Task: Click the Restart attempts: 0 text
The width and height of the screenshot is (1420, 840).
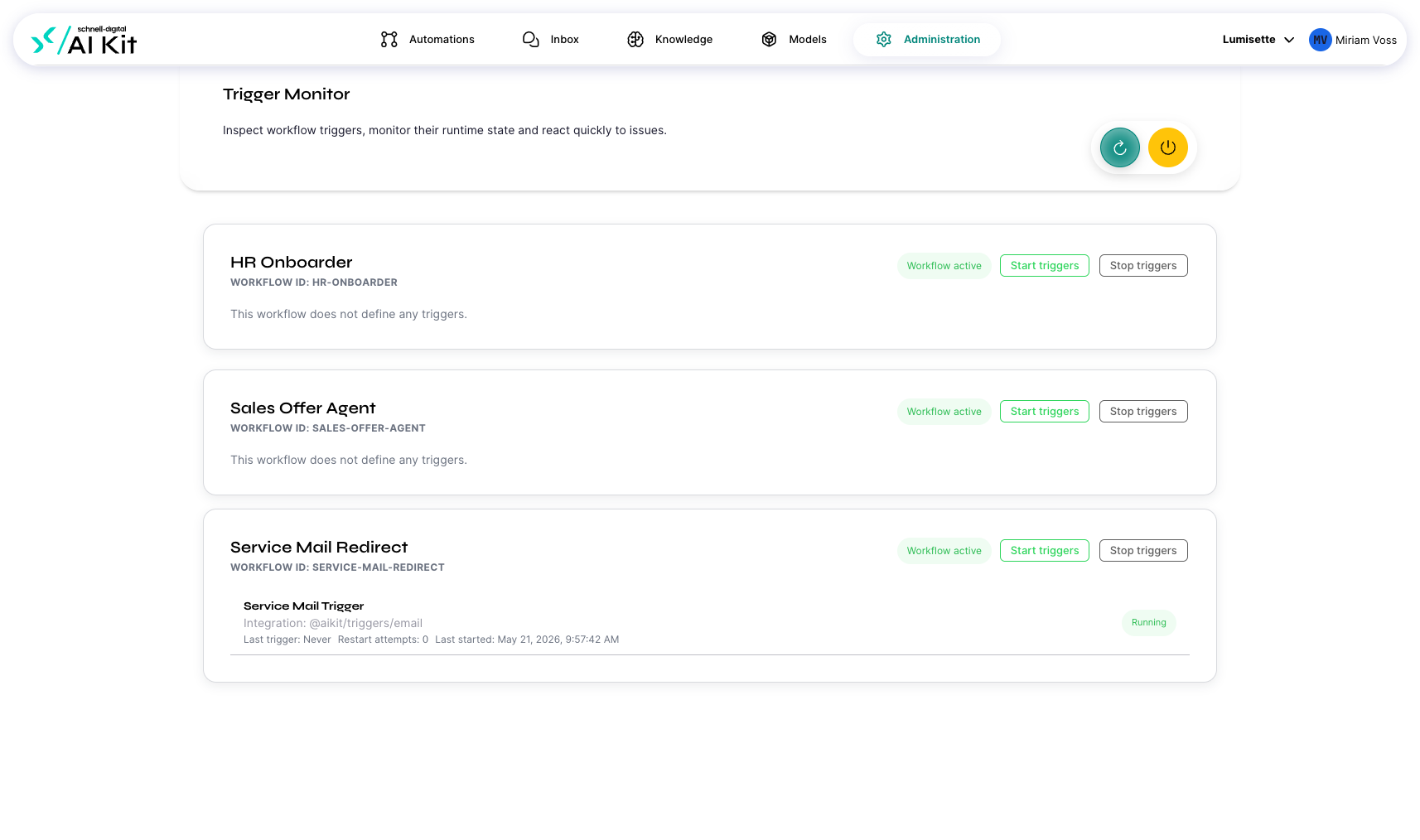Action: click(383, 640)
